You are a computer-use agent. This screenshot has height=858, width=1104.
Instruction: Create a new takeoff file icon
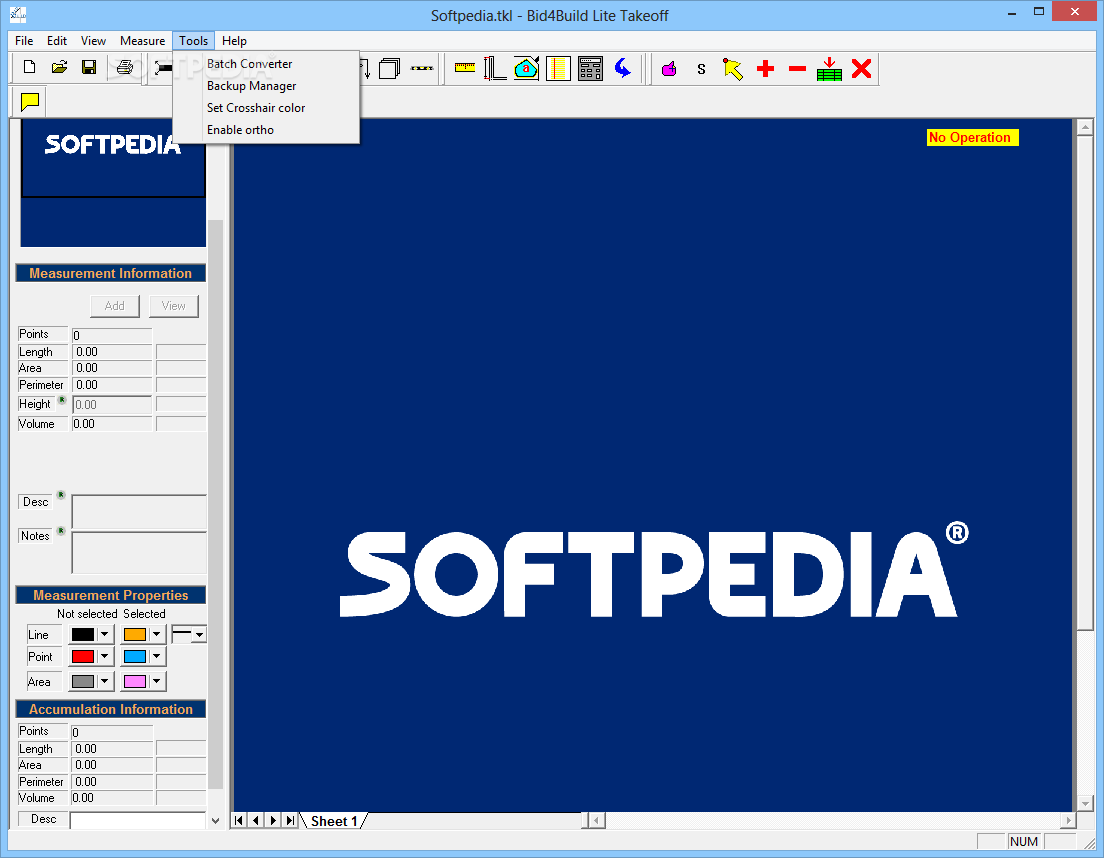tap(30, 68)
